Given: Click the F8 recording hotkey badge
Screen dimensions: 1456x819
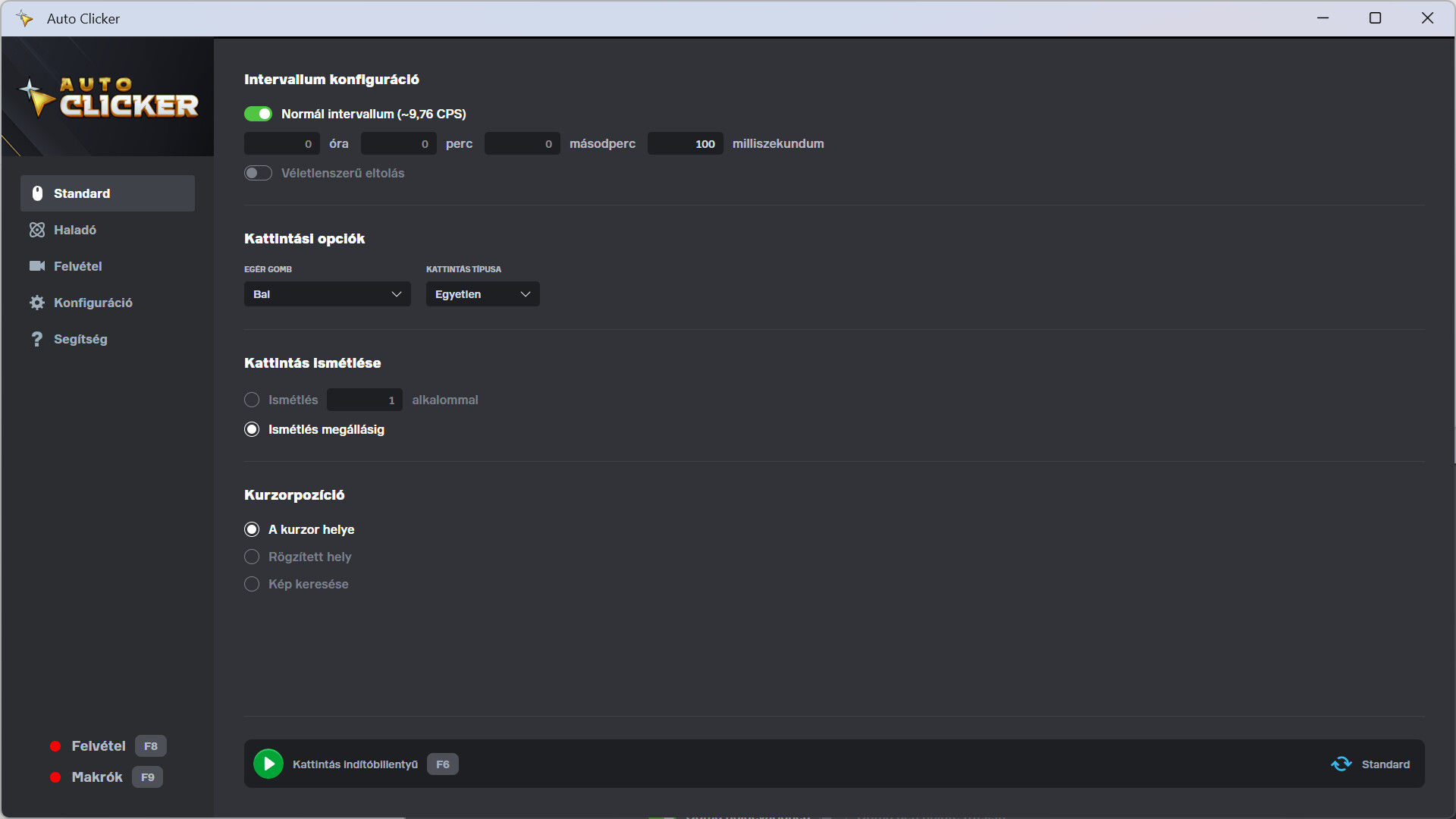Looking at the screenshot, I should click(x=151, y=746).
